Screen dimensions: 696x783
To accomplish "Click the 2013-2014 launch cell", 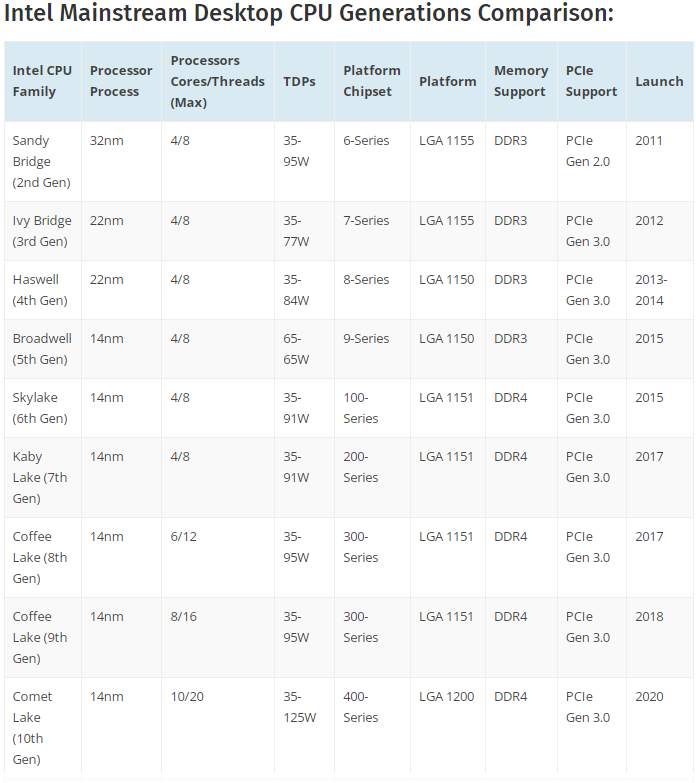I will [x=651, y=290].
